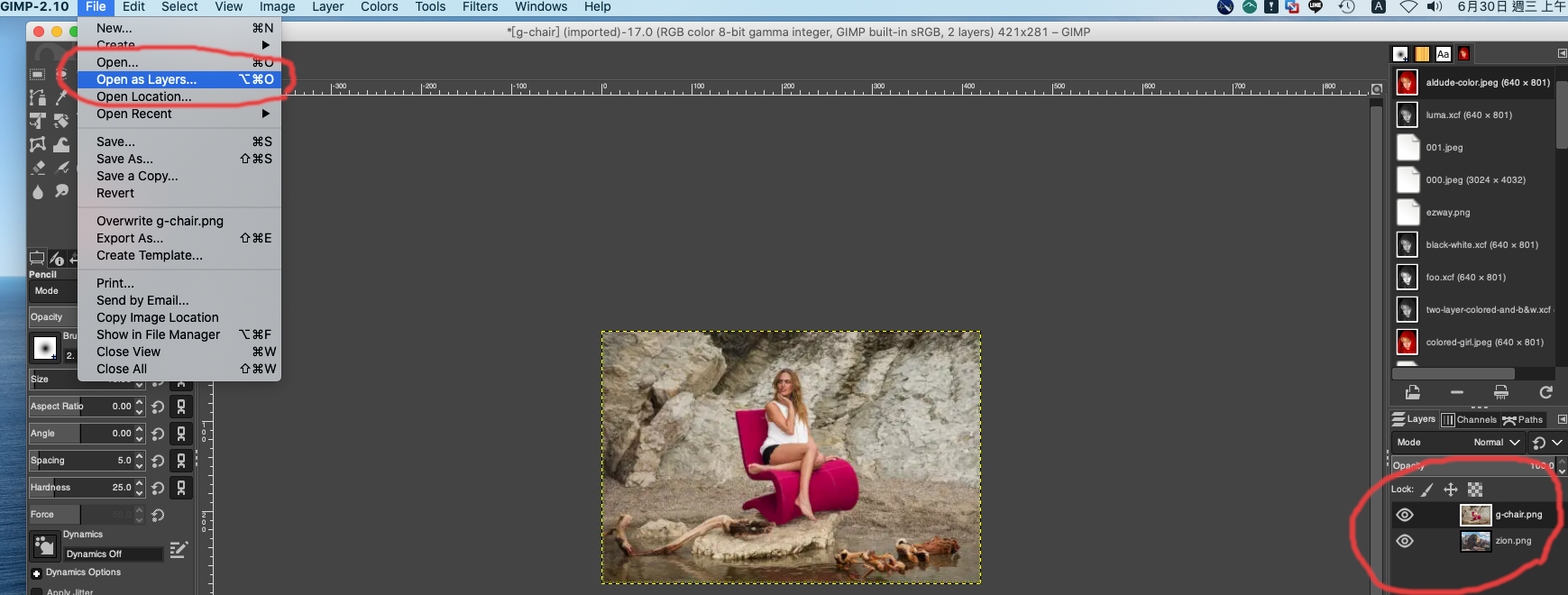Click Export As in the File menu
Viewport: 1568px width, 595px height.
coord(130,238)
